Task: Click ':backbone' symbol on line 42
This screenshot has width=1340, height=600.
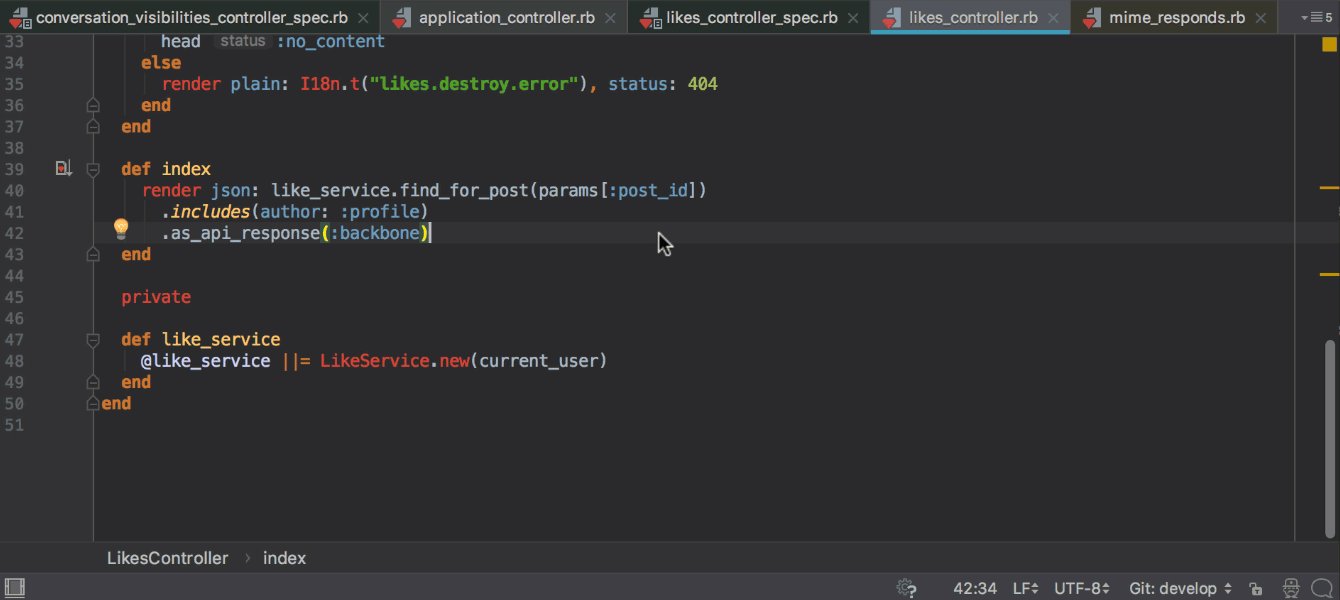Action: pos(375,233)
